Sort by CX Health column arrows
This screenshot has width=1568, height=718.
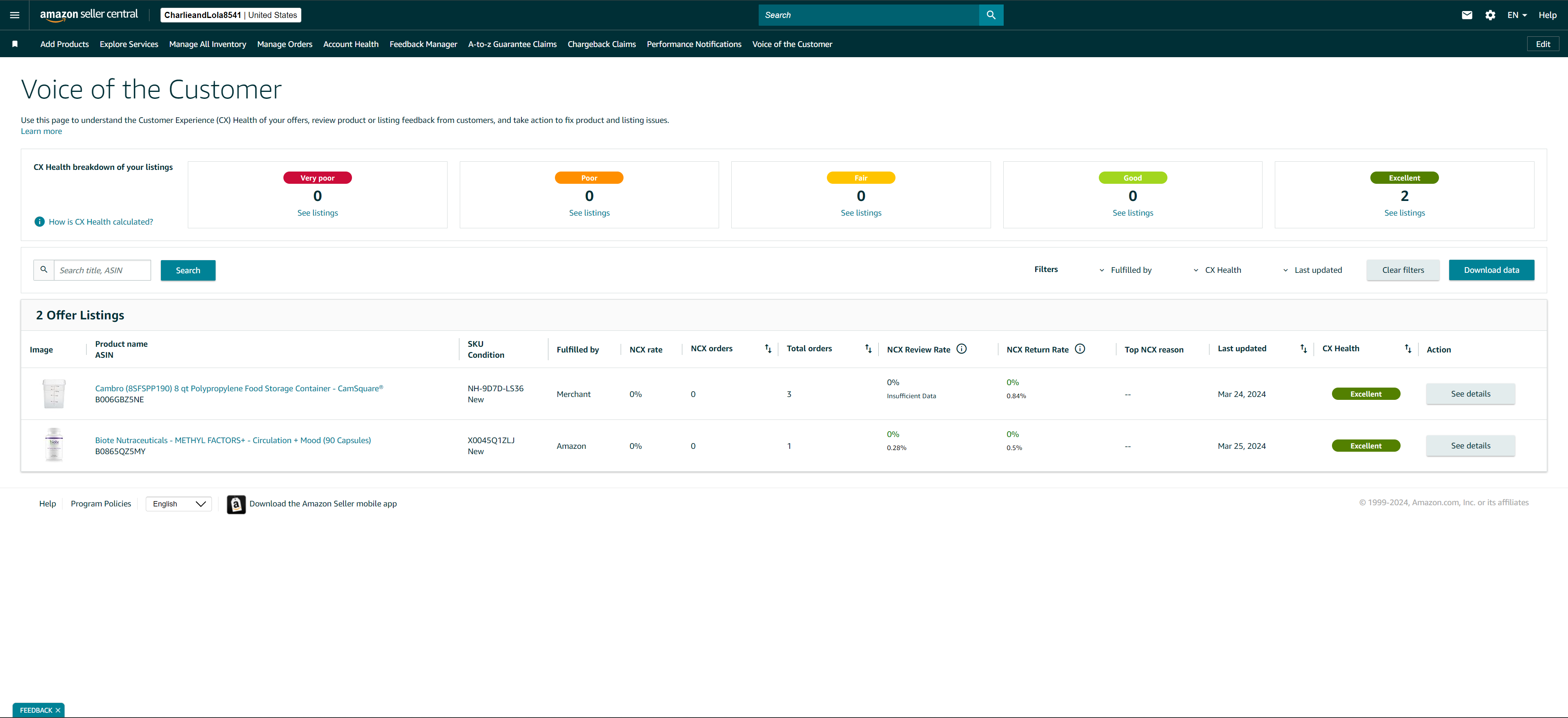click(1408, 349)
